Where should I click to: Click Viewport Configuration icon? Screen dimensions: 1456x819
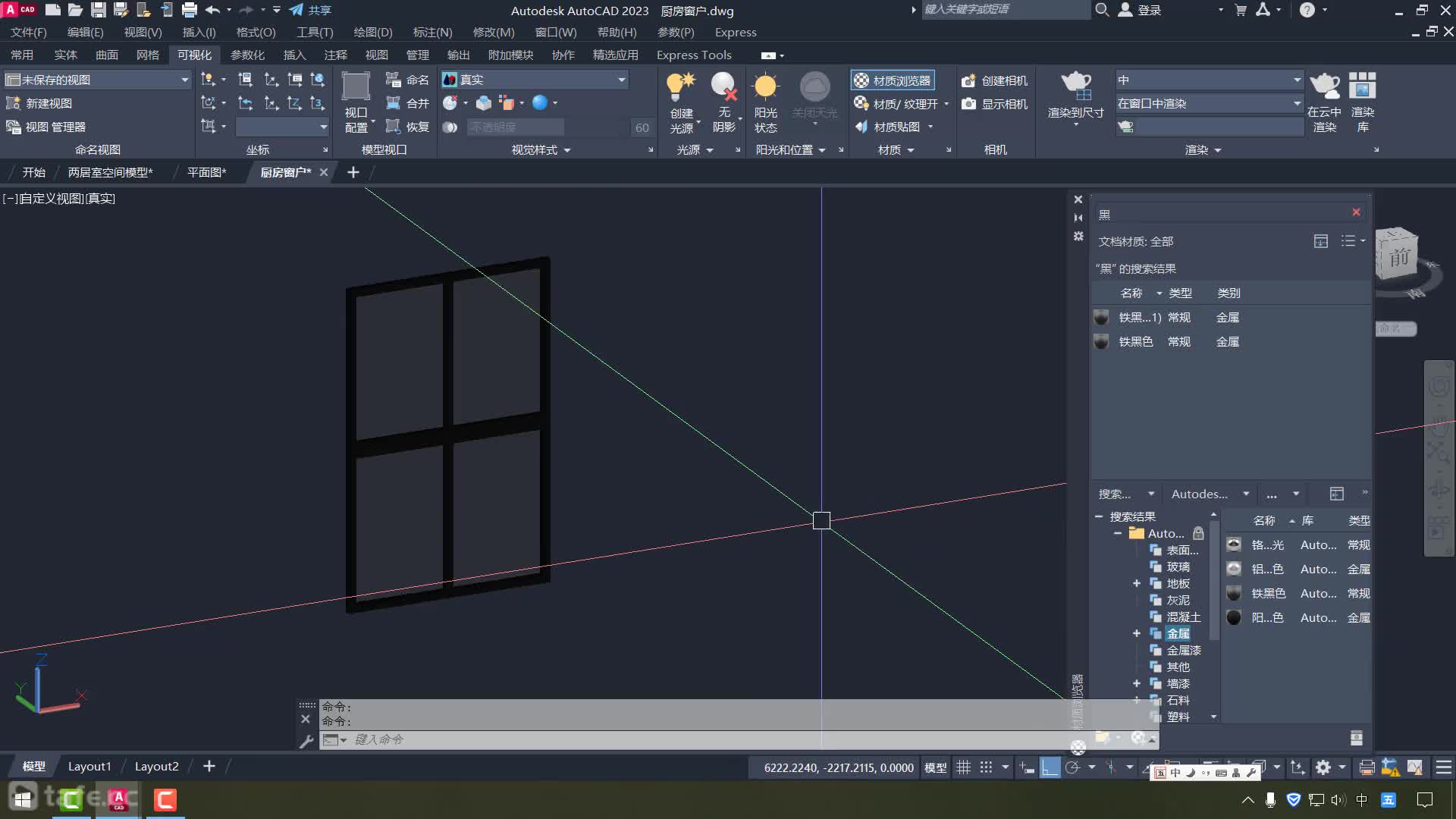356,86
